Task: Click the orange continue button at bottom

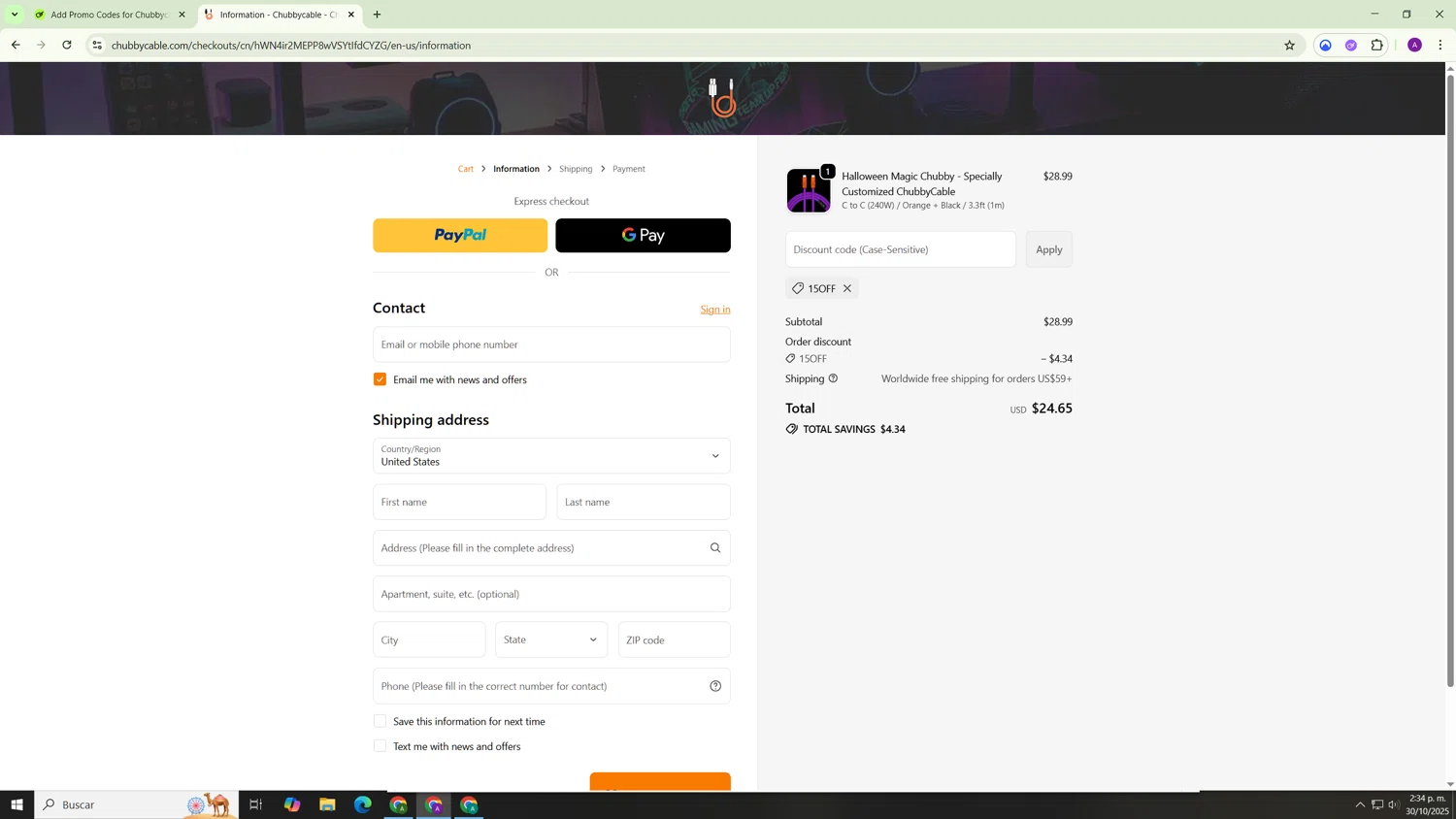Action: tap(660, 782)
